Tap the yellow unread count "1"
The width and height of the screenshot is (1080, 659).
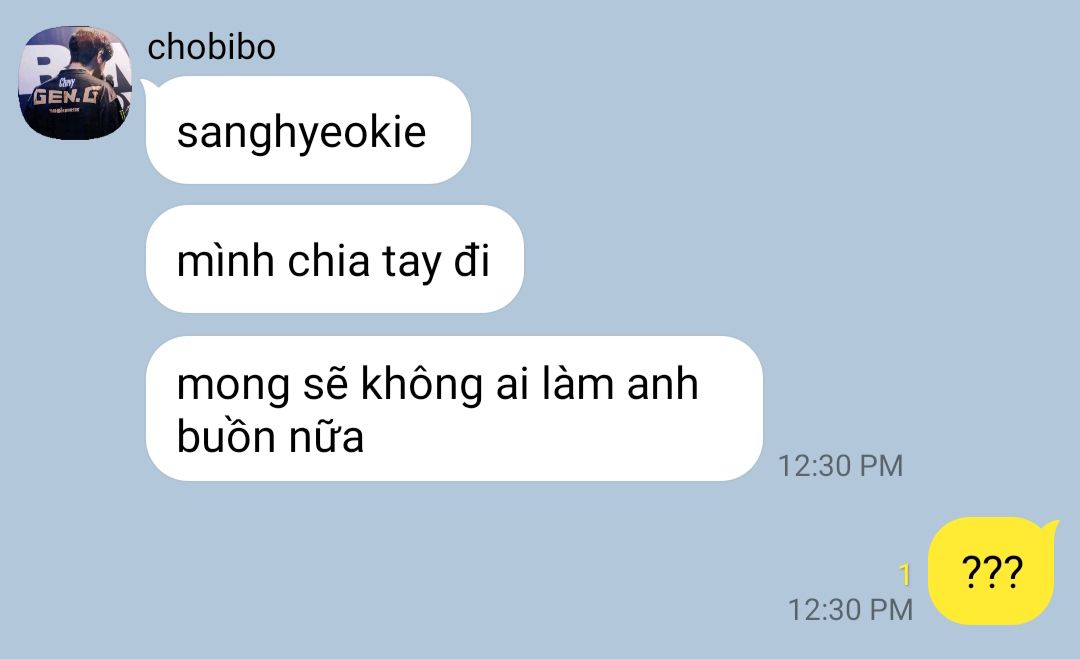point(905,574)
